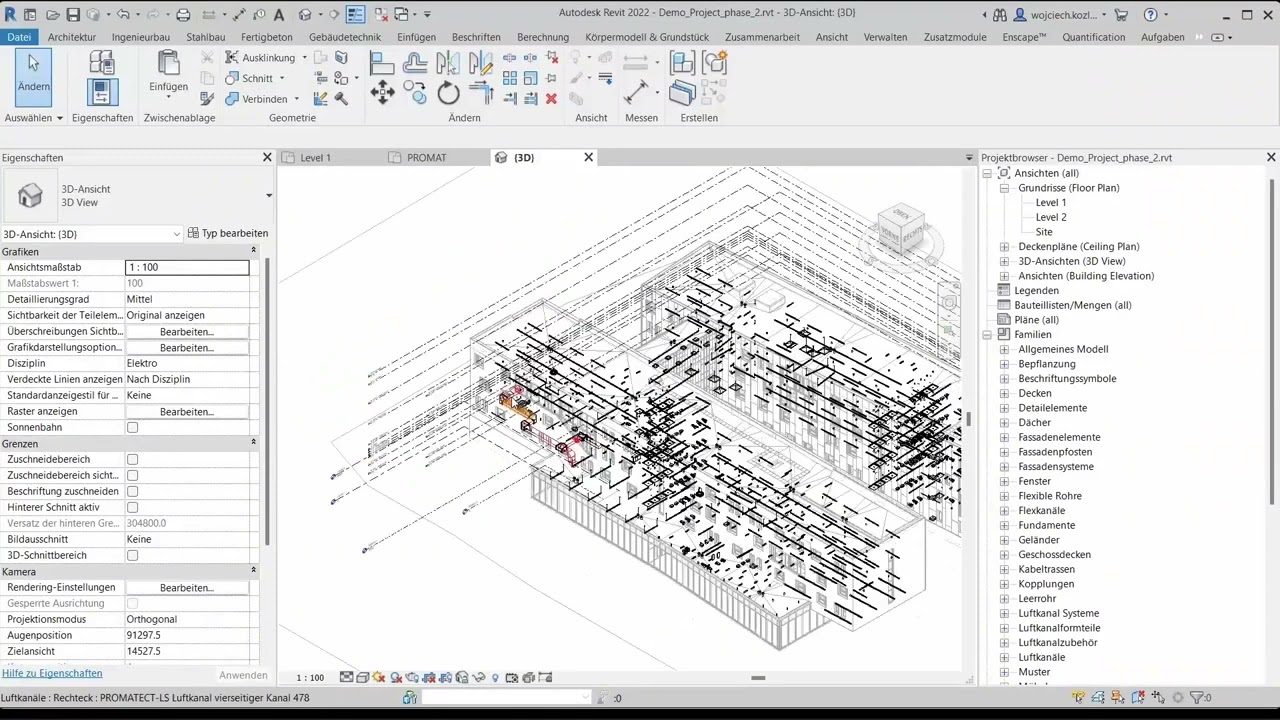
Task: Enable the 3D-Schnittbereich checkbox
Action: 132,555
